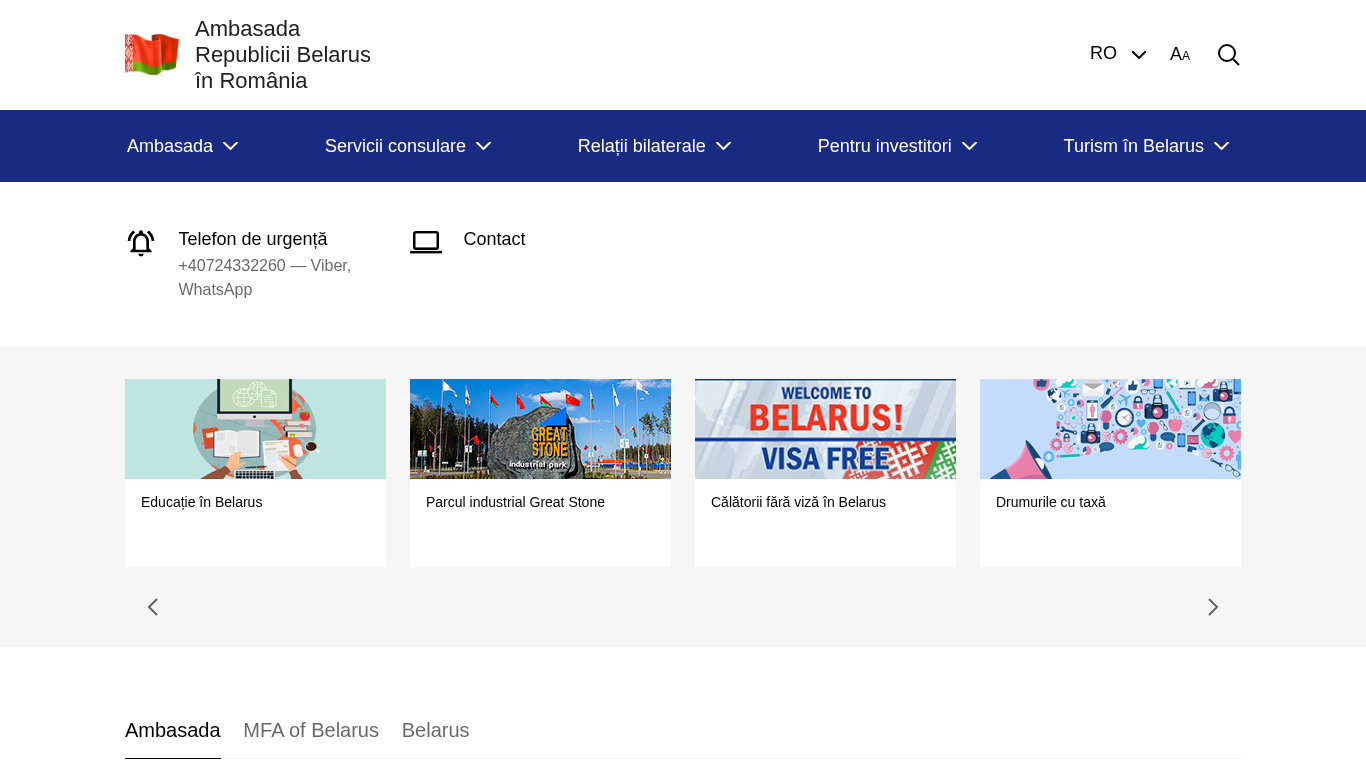Viewport: 1366px width, 768px height.
Task: Switch to the Belarus news tab
Action: click(435, 730)
